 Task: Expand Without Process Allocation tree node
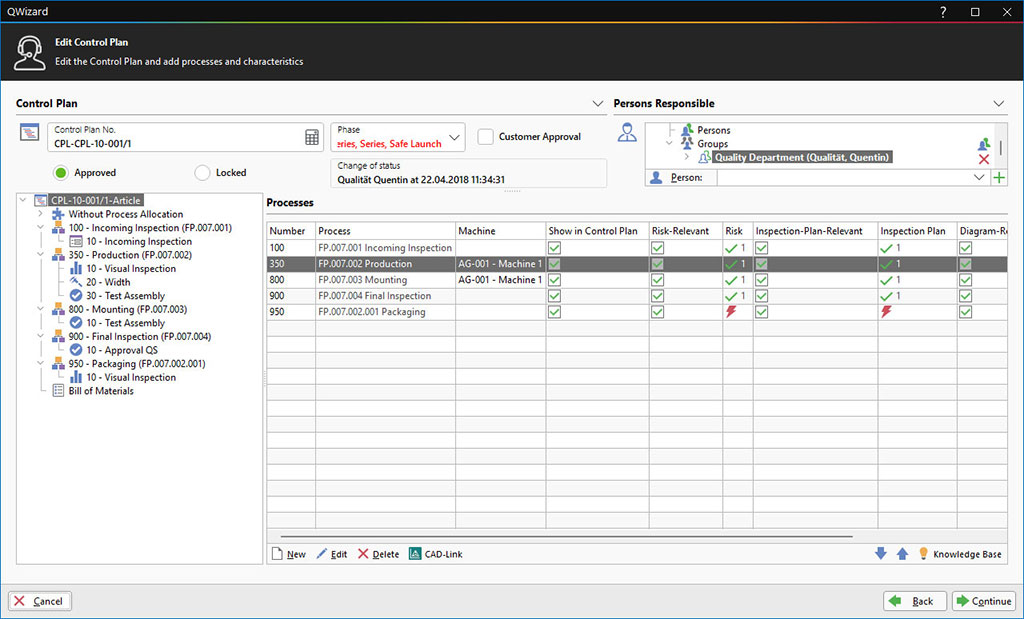[40, 214]
